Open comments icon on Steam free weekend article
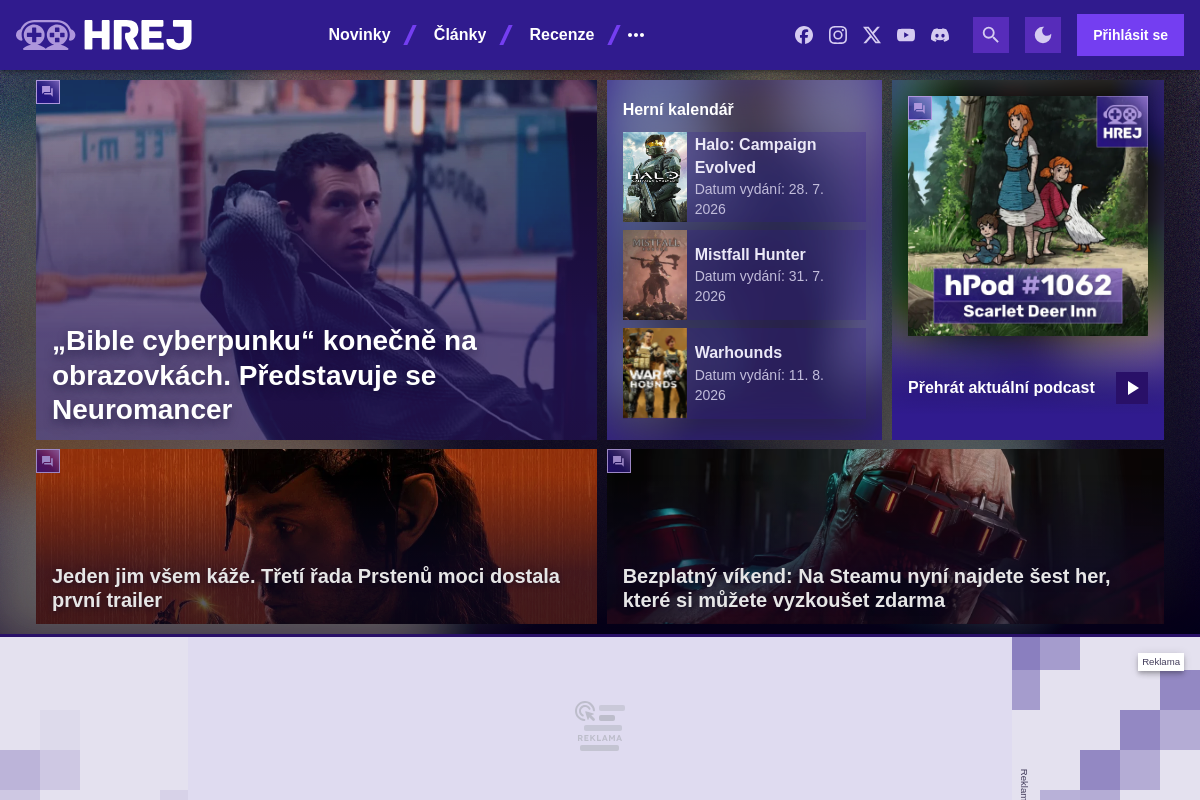This screenshot has width=1200, height=800. [x=619, y=461]
